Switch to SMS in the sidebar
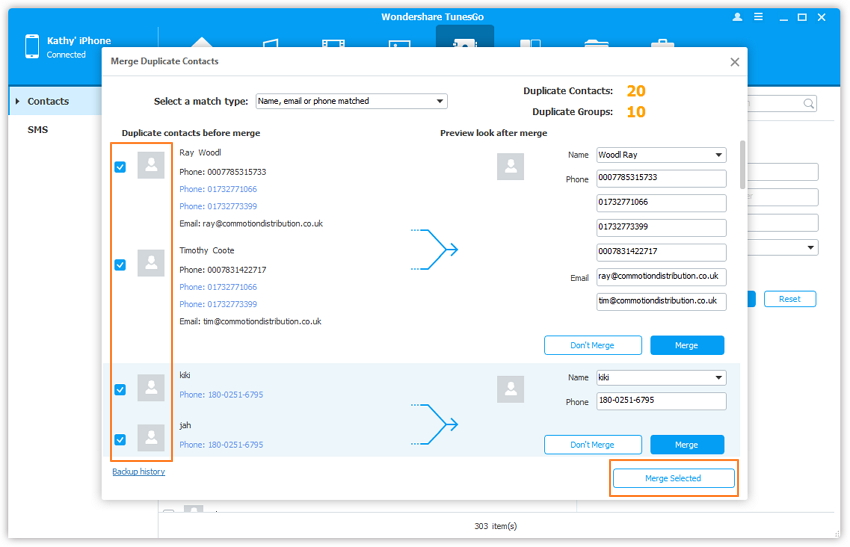Image resolution: width=850 pixels, height=547 pixels. [37, 130]
